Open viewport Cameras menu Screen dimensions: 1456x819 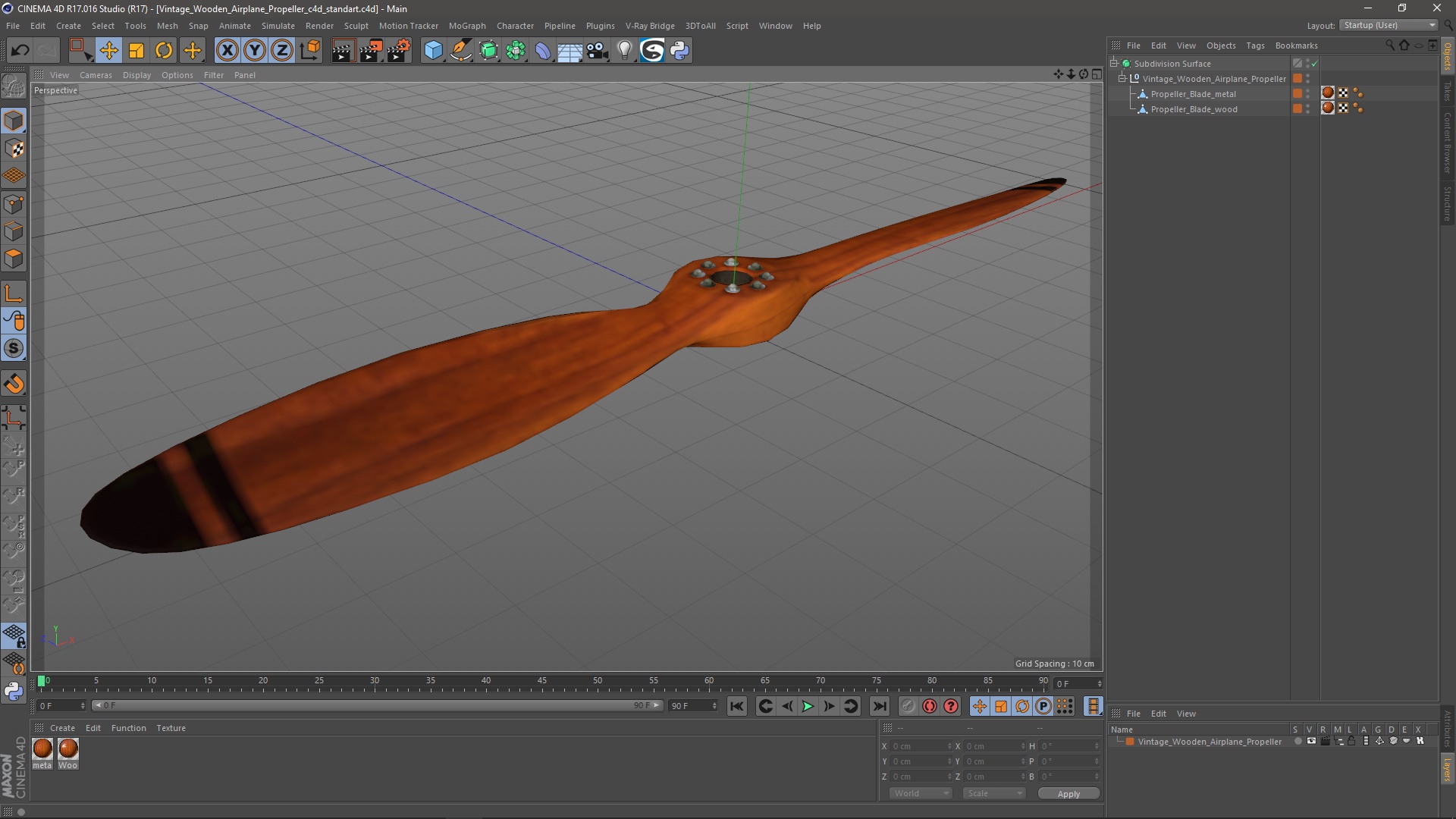point(96,75)
